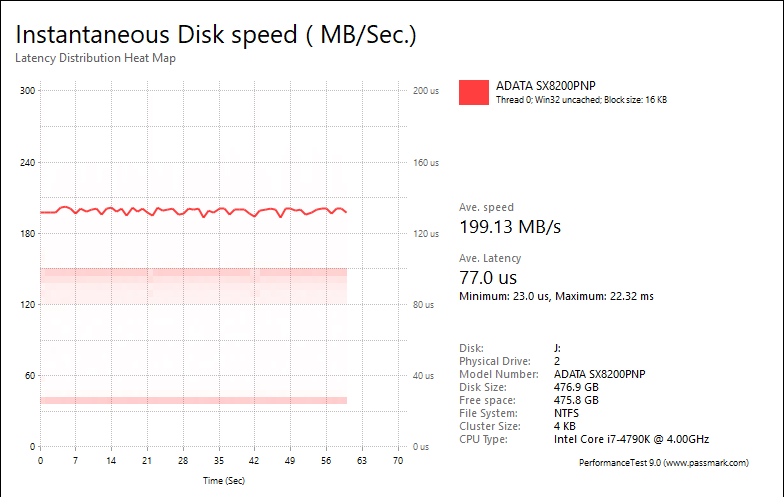Click the 300 label on the speed axis

28,91
